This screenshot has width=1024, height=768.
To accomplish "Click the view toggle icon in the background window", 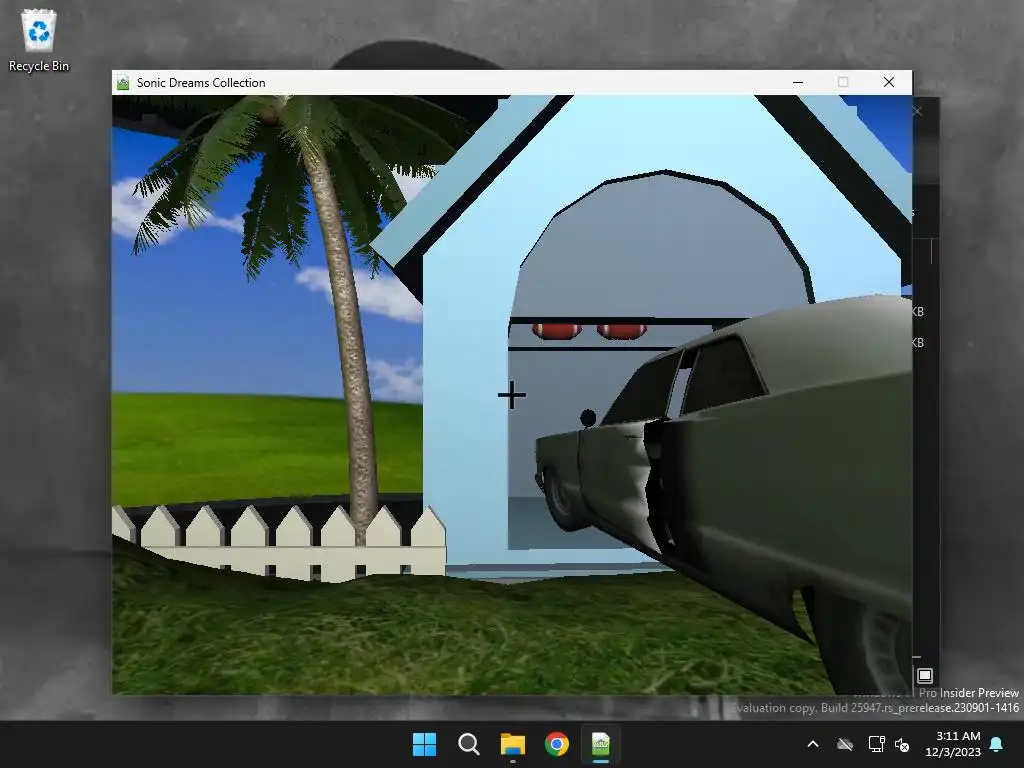I will coord(925,675).
